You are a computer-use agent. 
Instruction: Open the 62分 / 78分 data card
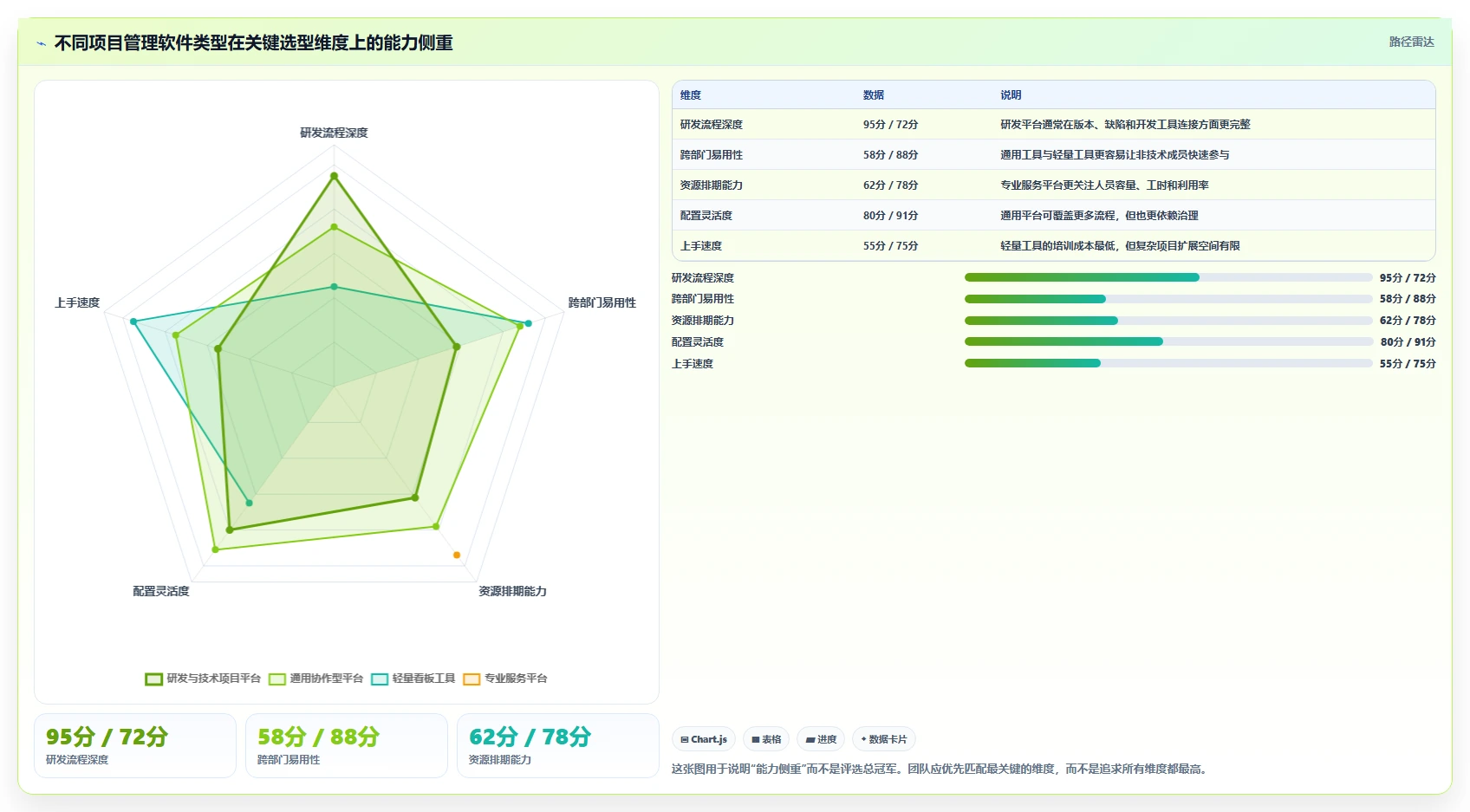[x=558, y=745]
